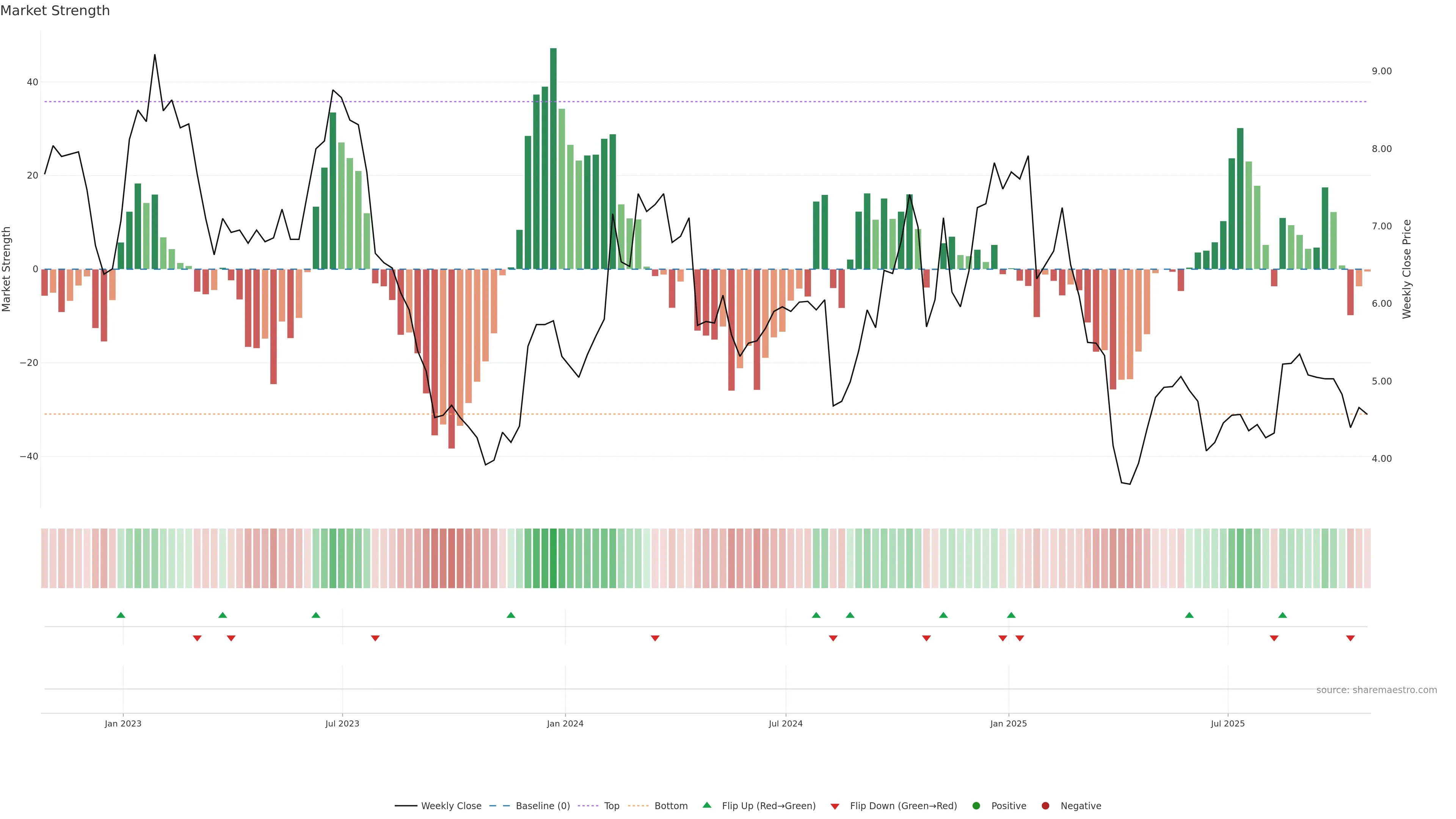
Task: Click the Market Strength chart title
Action: (x=55, y=11)
